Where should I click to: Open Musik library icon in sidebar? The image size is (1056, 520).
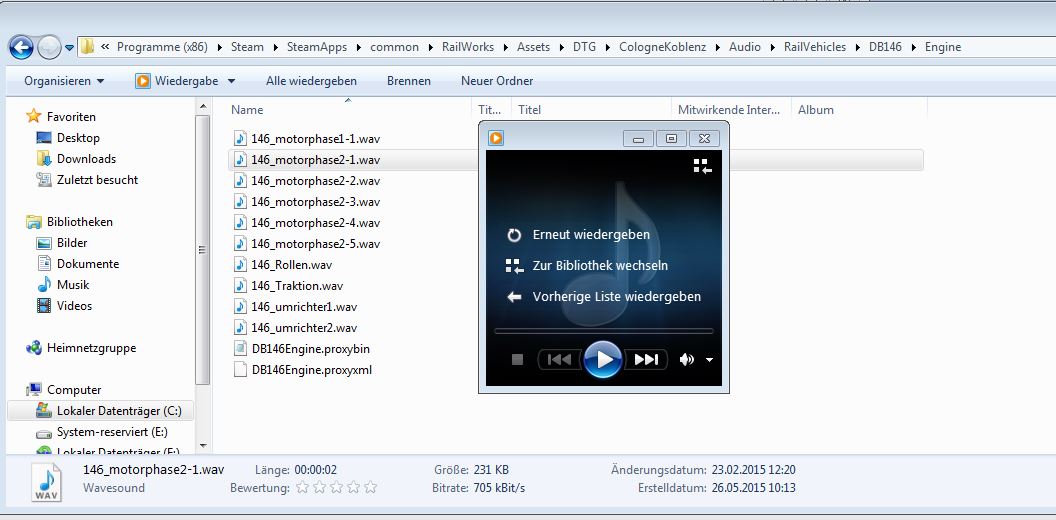point(44,285)
